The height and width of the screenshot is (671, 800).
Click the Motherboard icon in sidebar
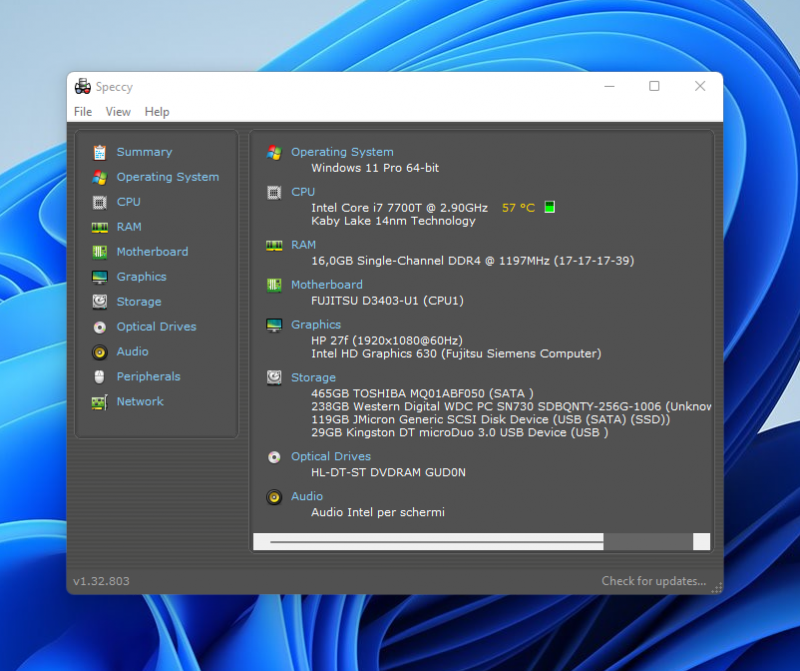(99, 252)
